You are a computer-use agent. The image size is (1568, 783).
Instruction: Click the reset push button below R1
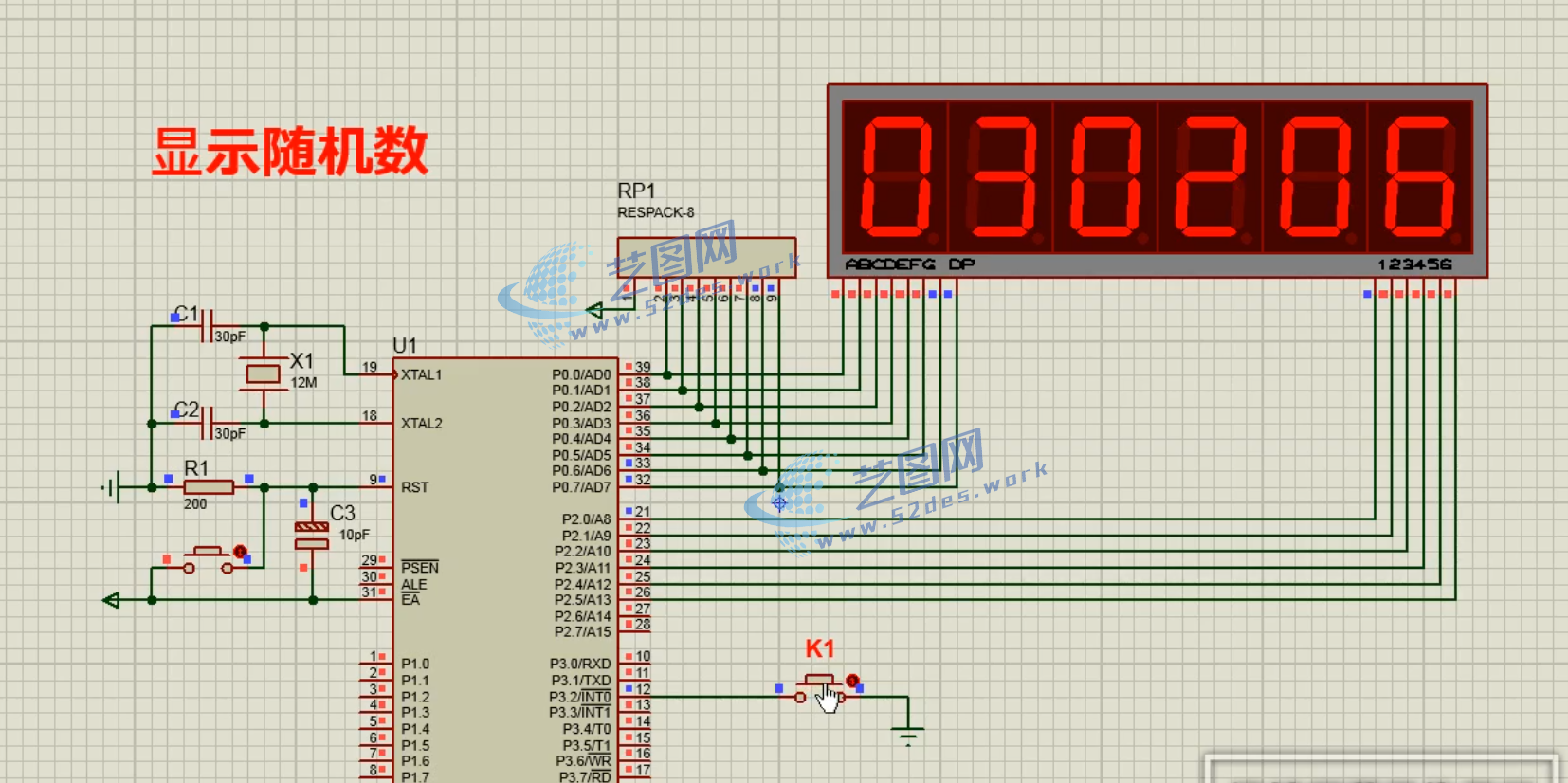coord(208,559)
